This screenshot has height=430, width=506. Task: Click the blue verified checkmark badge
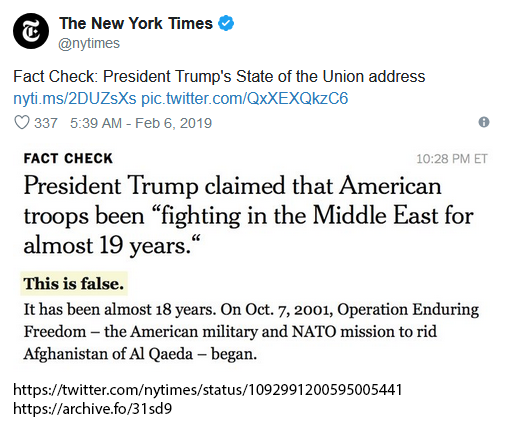(x=226, y=23)
